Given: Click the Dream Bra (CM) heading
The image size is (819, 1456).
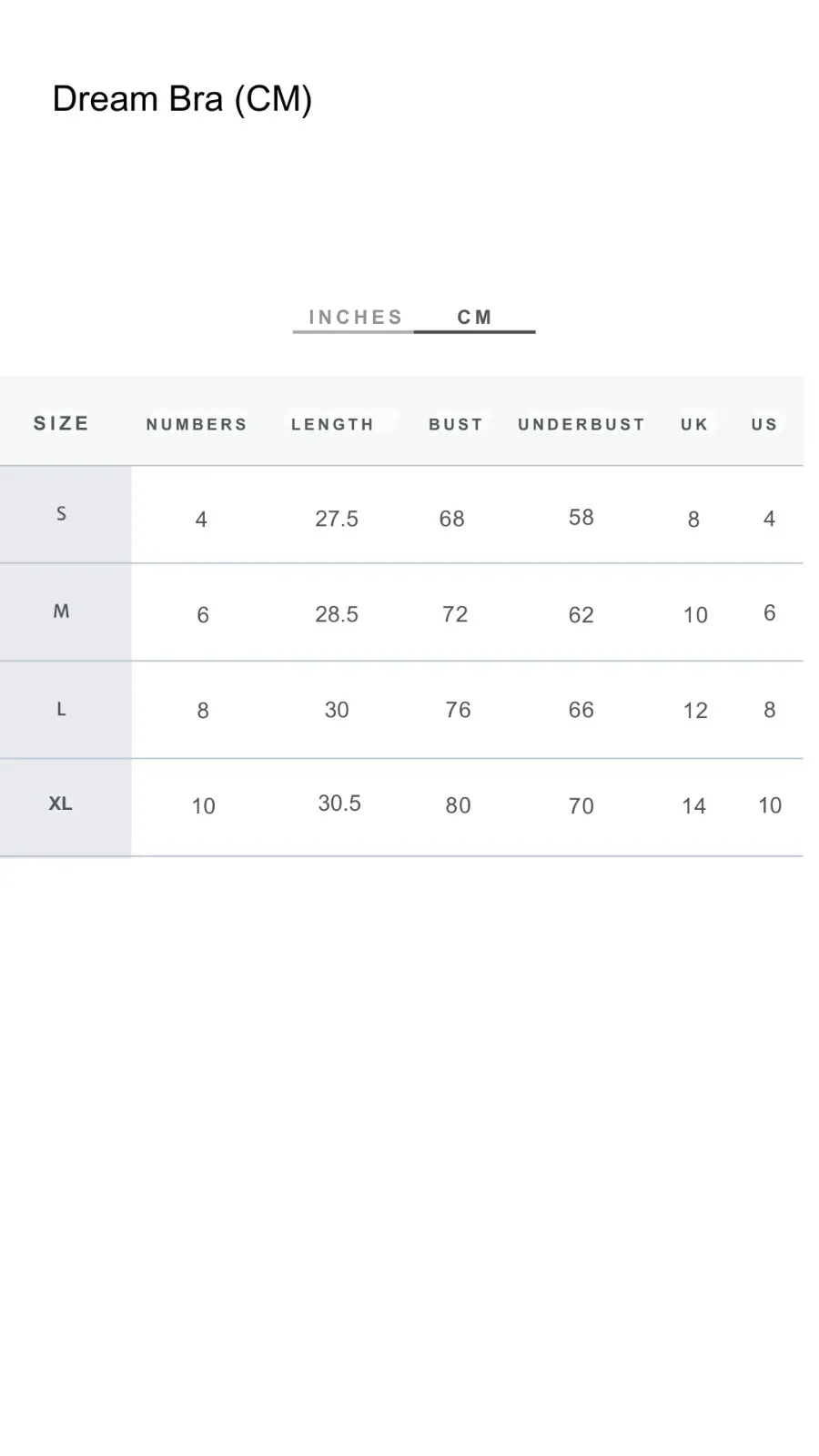Looking at the screenshot, I should (x=182, y=99).
